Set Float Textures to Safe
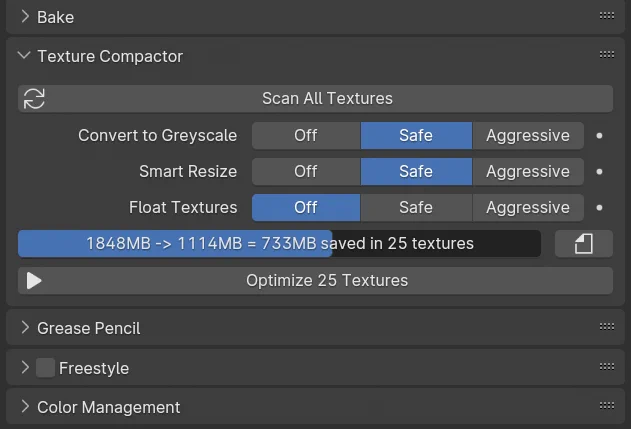 click(416, 208)
